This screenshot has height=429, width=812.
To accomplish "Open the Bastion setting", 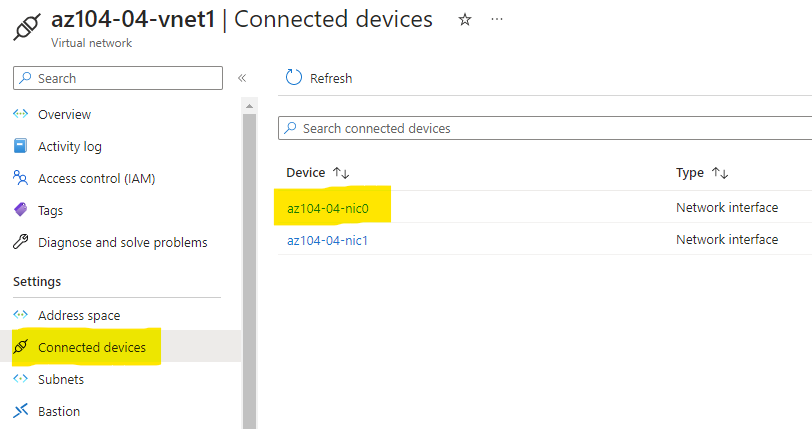I will (59, 411).
